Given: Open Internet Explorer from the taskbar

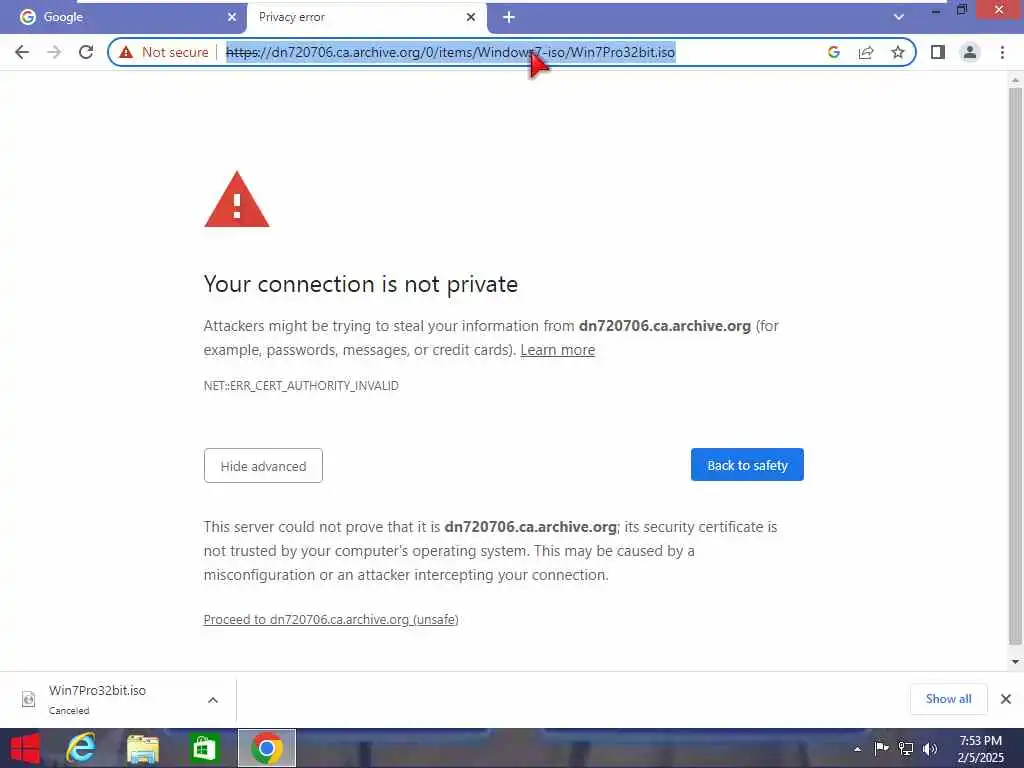Looking at the screenshot, I should pyautogui.click(x=82, y=748).
